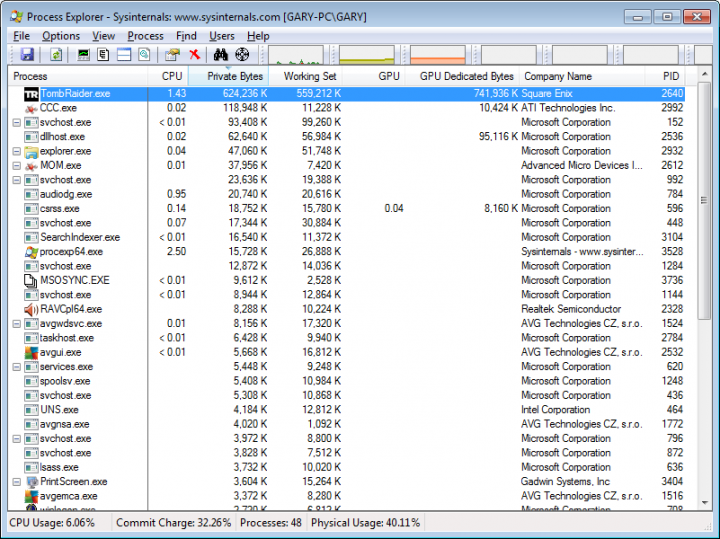Click the Commit Charge status bar entry
This screenshot has width=720, height=539.
pos(174,523)
